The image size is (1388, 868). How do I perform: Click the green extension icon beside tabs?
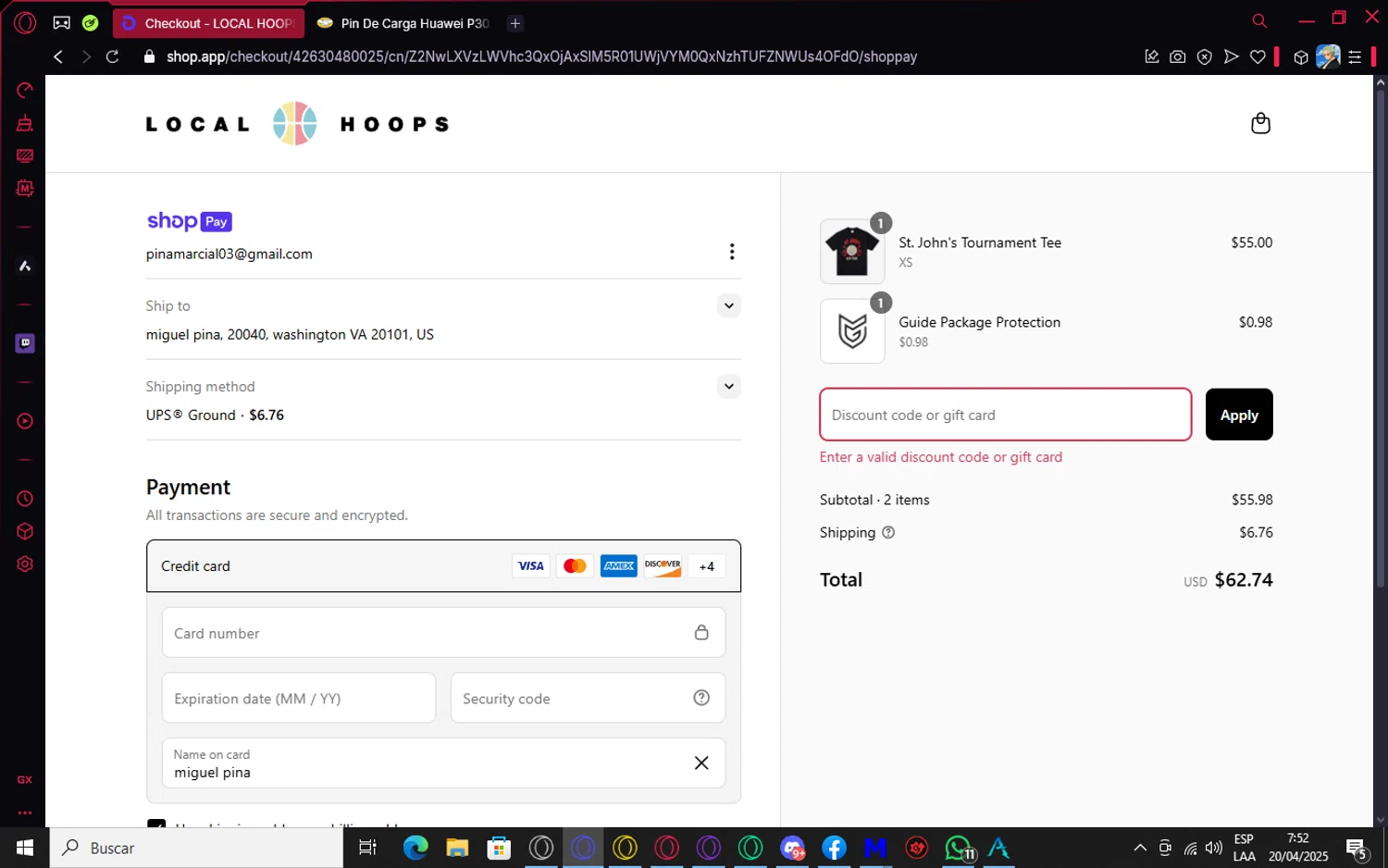91,23
